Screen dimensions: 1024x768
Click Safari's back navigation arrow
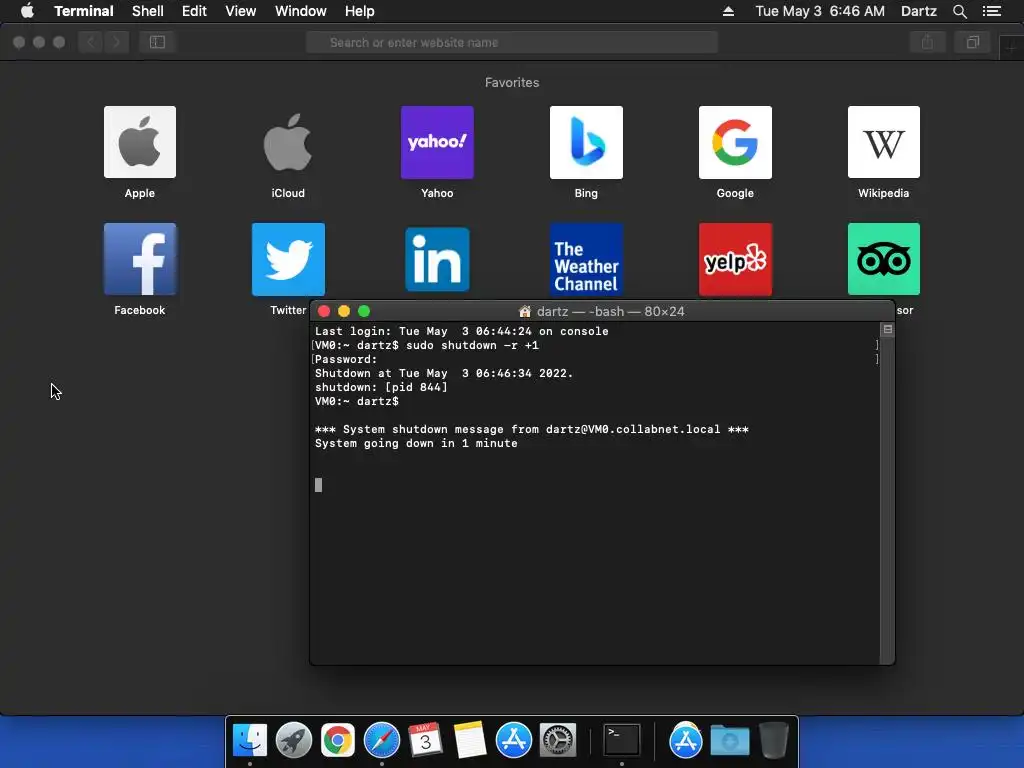(x=91, y=42)
